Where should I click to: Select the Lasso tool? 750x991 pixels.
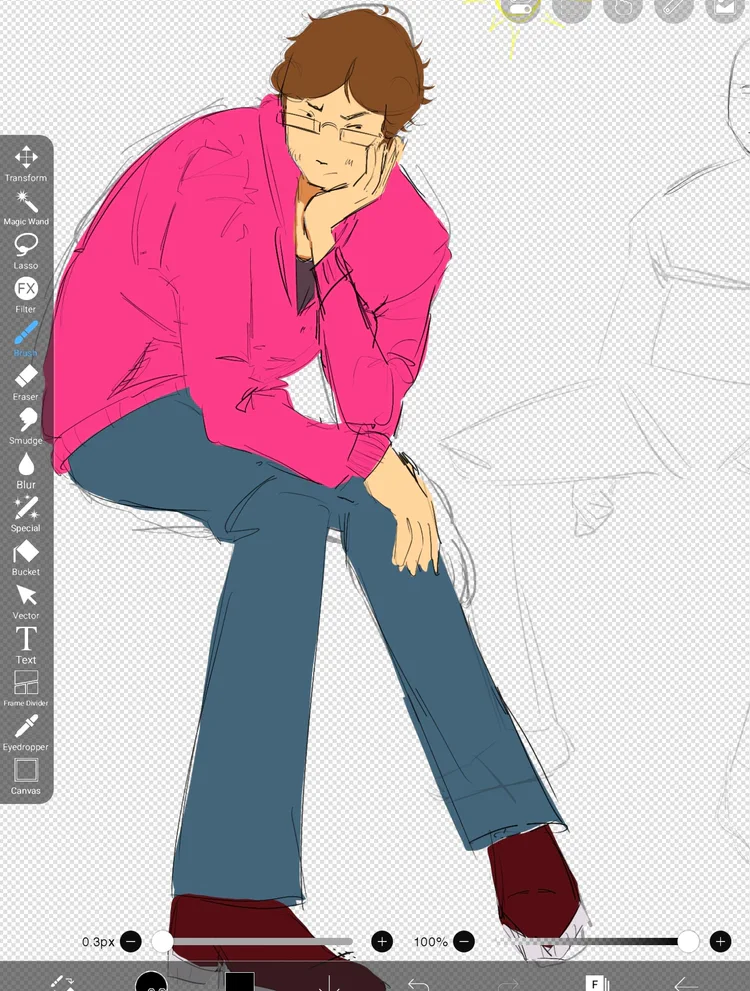(26, 251)
